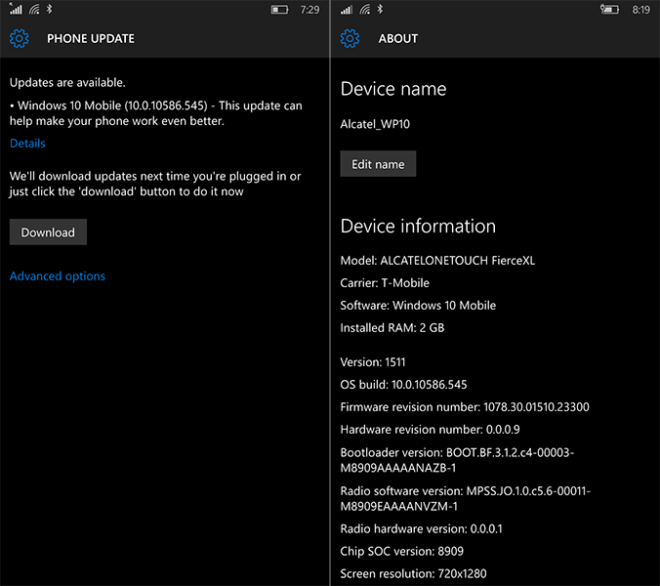Select Screen resolution: 720x1280 line
This screenshot has width=660, height=586.
tap(413, 574)
